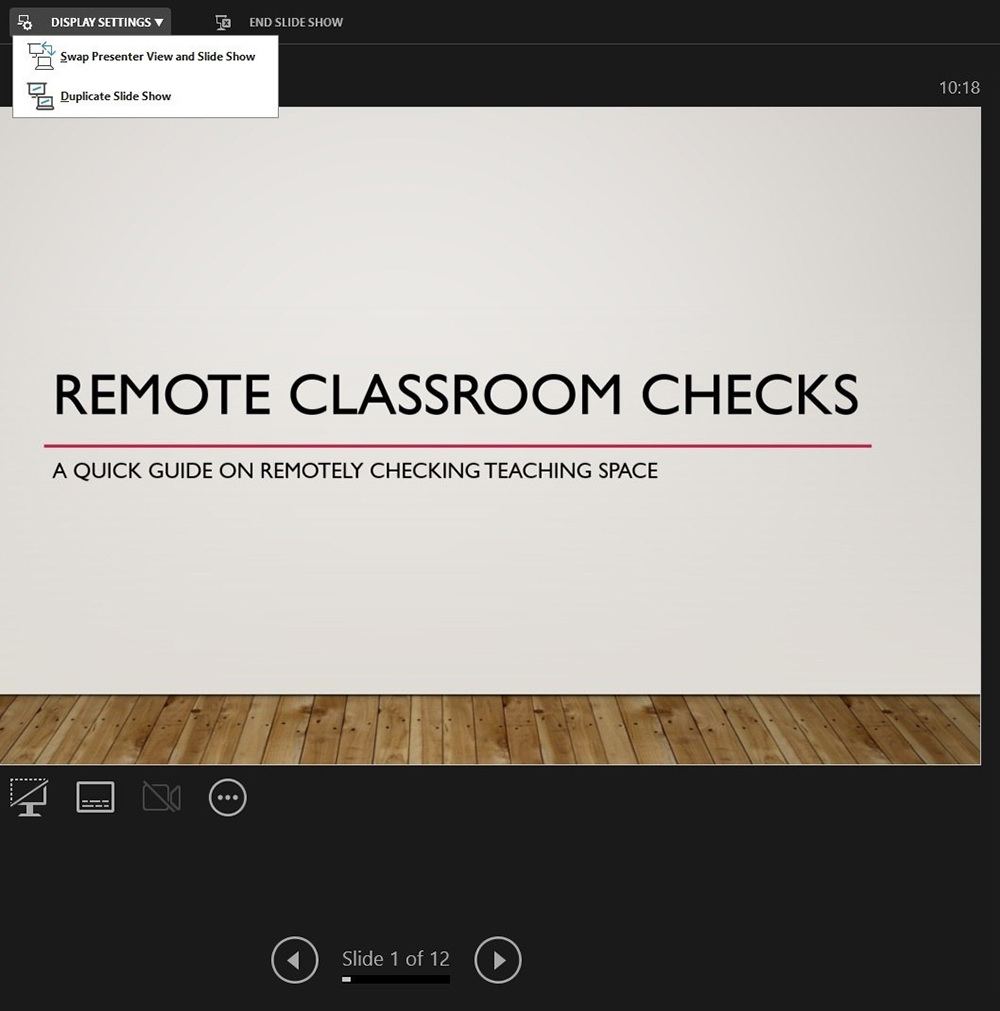The width and height of the screenshot is (1000, 1011).
Task: Select "Swap Presenter View and Slide Show"
Action: tap(157, 56)
